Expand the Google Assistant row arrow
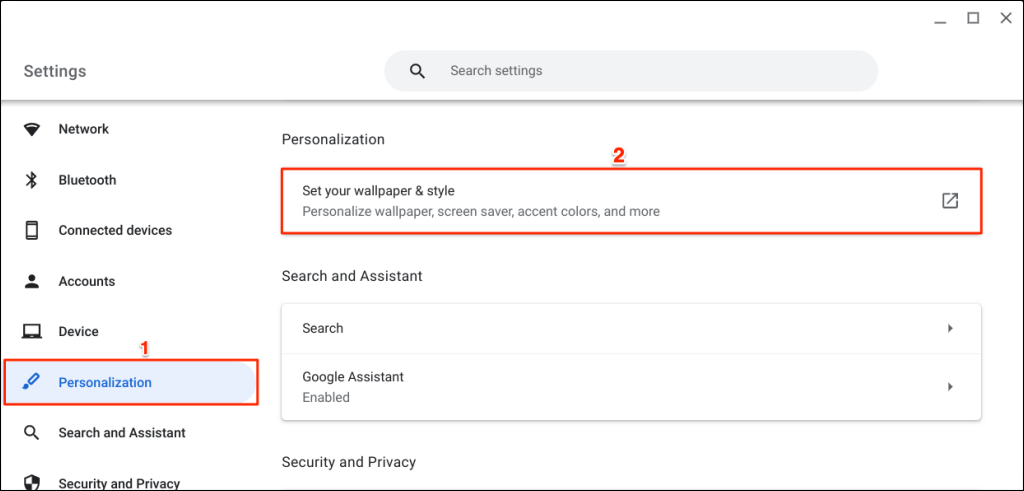The width and height of the screenshot is (1024, 491). (950, 387)
